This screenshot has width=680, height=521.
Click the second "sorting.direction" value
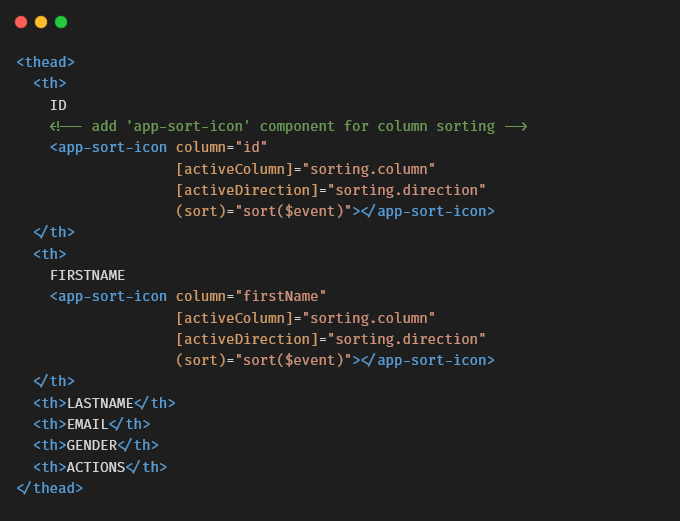click(406, 339)
